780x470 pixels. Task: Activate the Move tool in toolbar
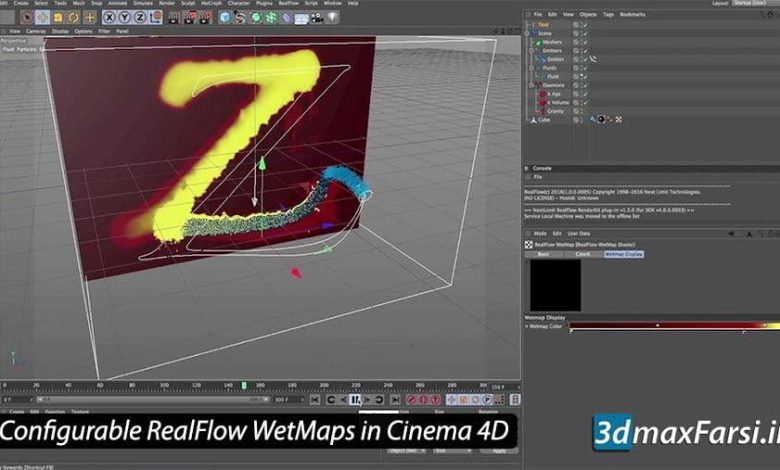[x=42, y=18]
